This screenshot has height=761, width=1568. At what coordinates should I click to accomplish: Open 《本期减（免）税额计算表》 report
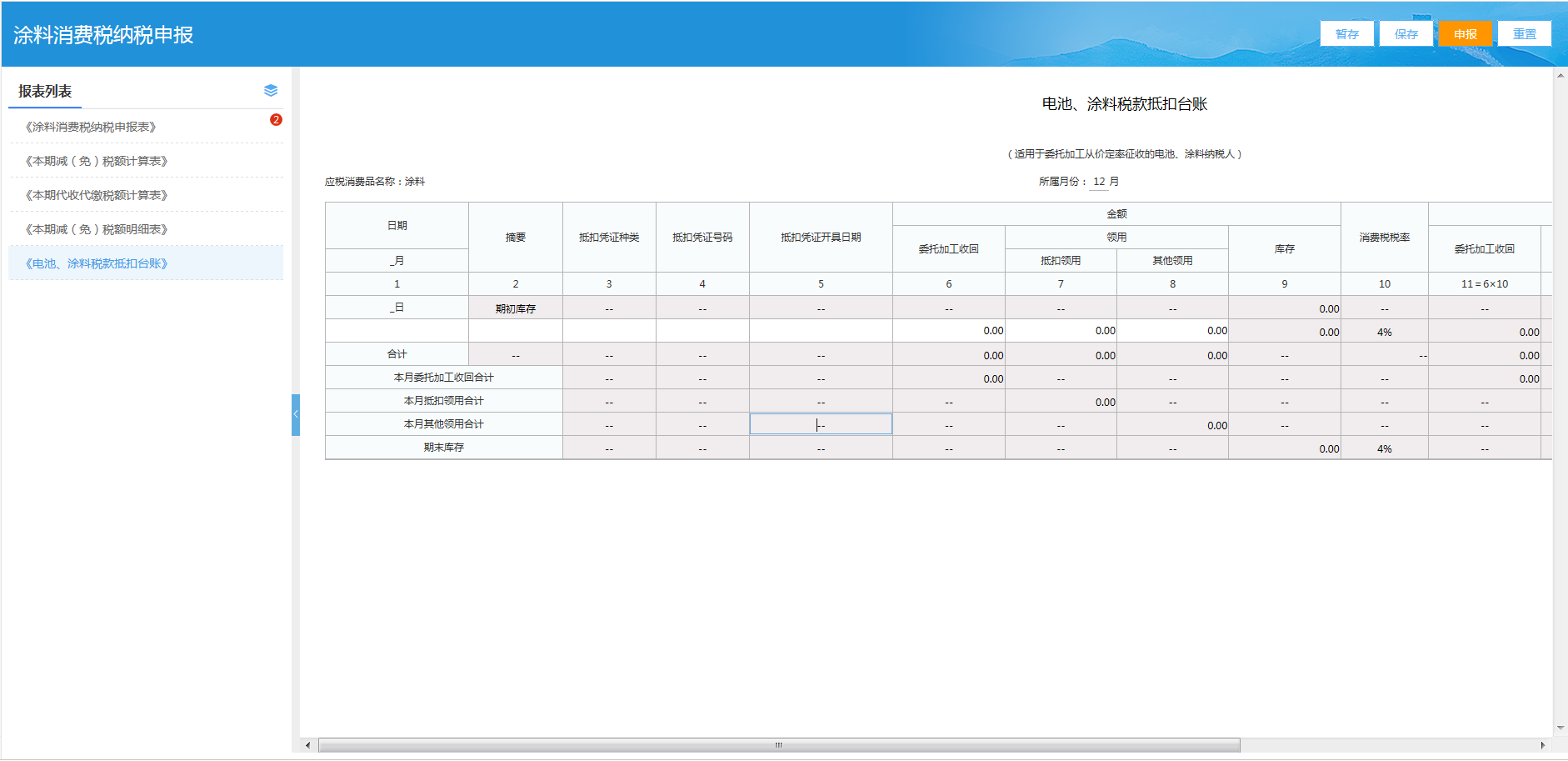coord(97,161)
